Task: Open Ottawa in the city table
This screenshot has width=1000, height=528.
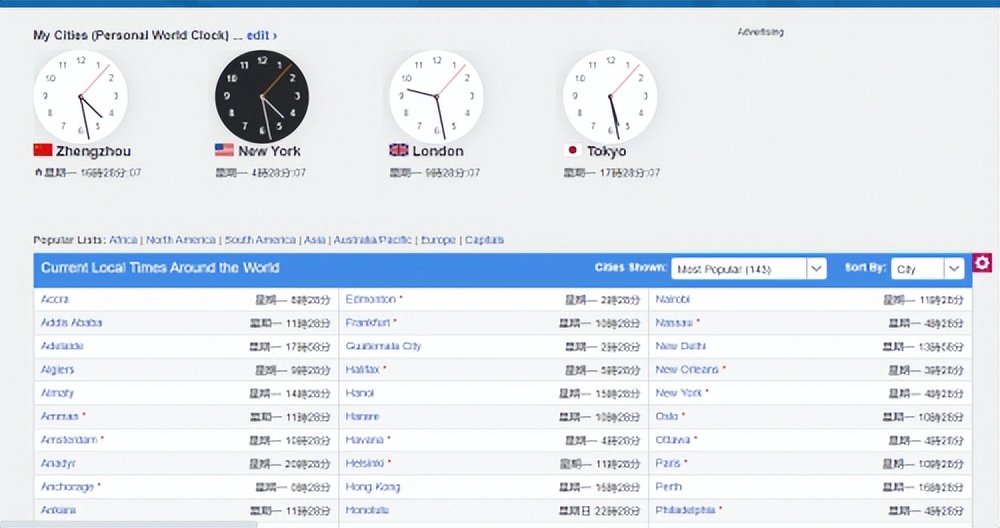Action: [x=673, y=440]
